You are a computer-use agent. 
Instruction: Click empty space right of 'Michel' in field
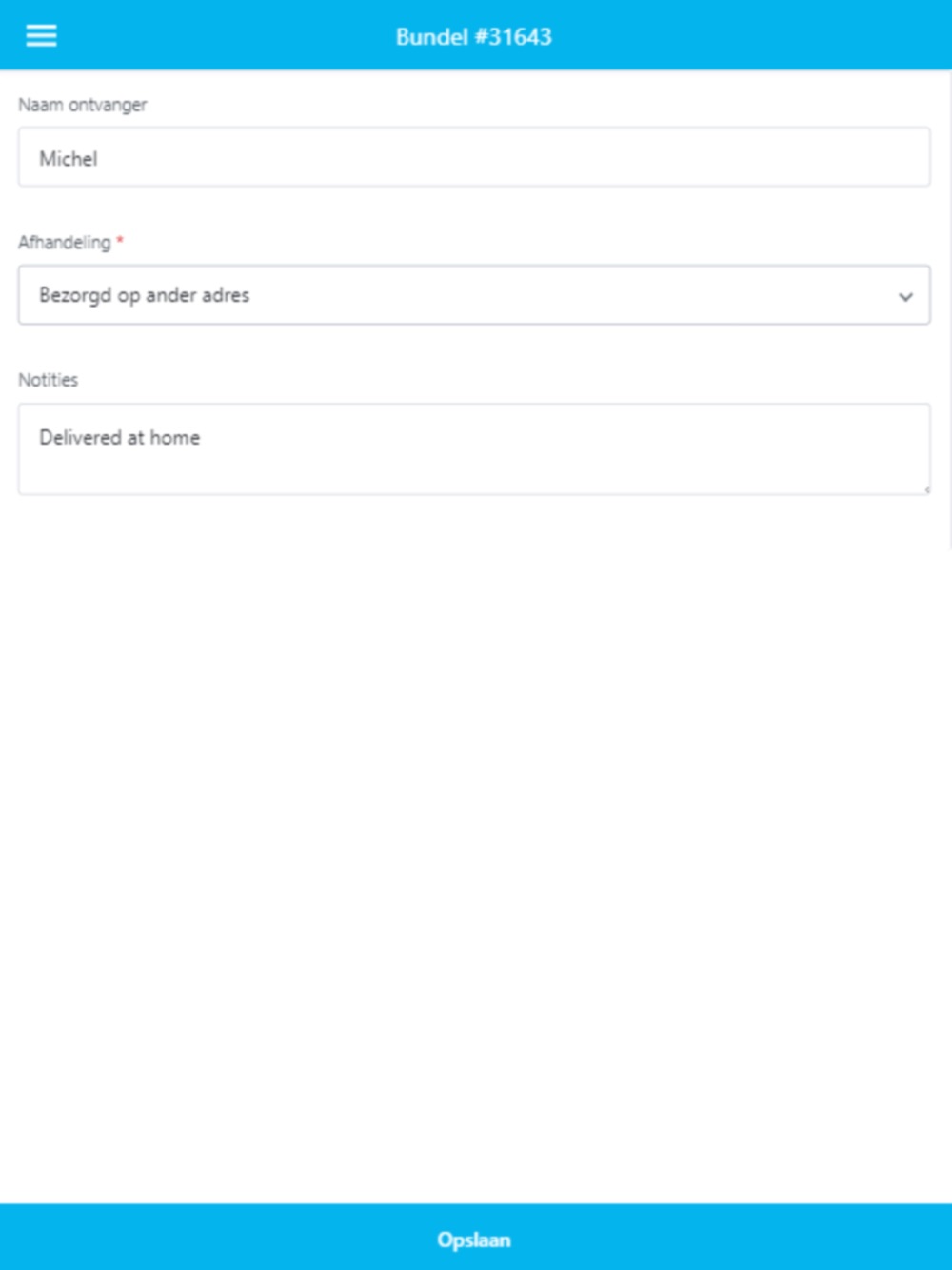514,158
